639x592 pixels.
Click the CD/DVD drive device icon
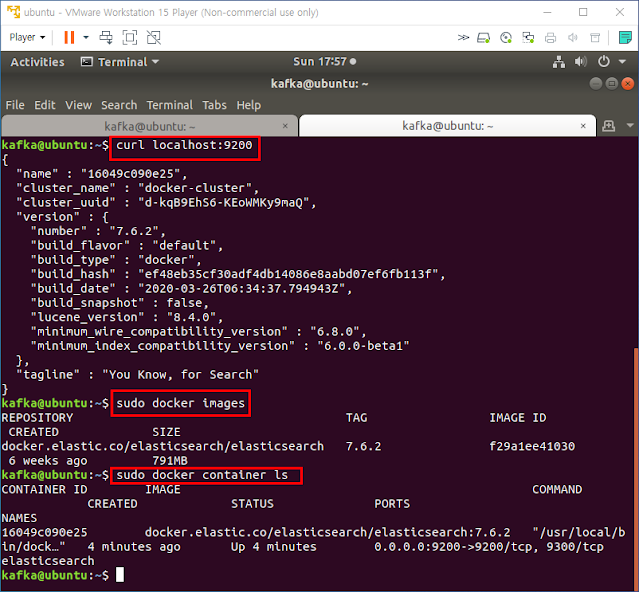click(506, 38)
